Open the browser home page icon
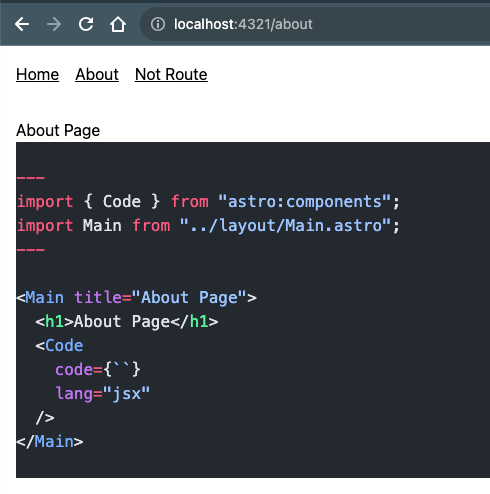Image resolution: width=490 pixels, height=494 pixels. click(x=118, y=24)
